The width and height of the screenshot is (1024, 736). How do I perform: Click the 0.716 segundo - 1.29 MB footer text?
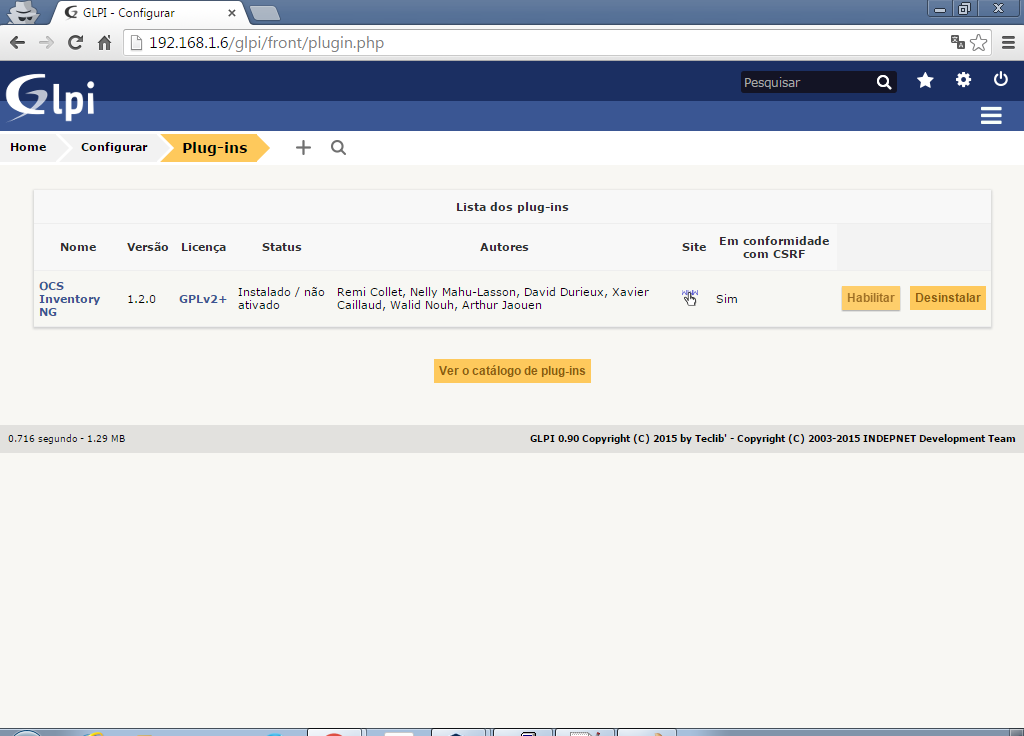[x=67, y=439]
